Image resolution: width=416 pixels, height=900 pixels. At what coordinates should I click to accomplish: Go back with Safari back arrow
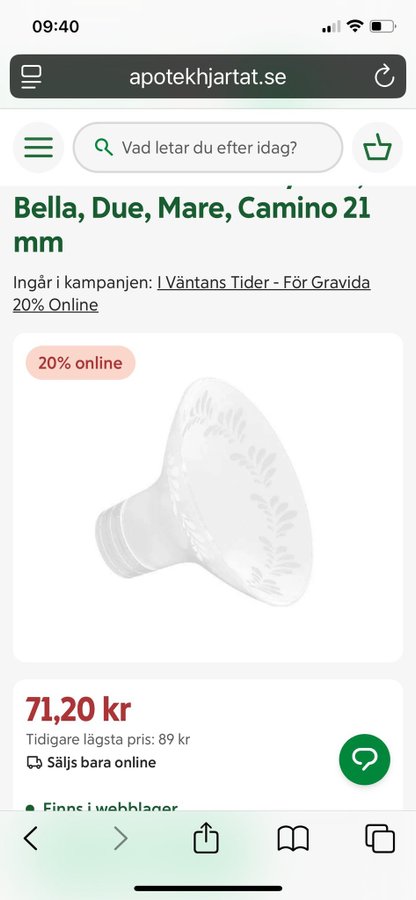(x=30, y=839)
